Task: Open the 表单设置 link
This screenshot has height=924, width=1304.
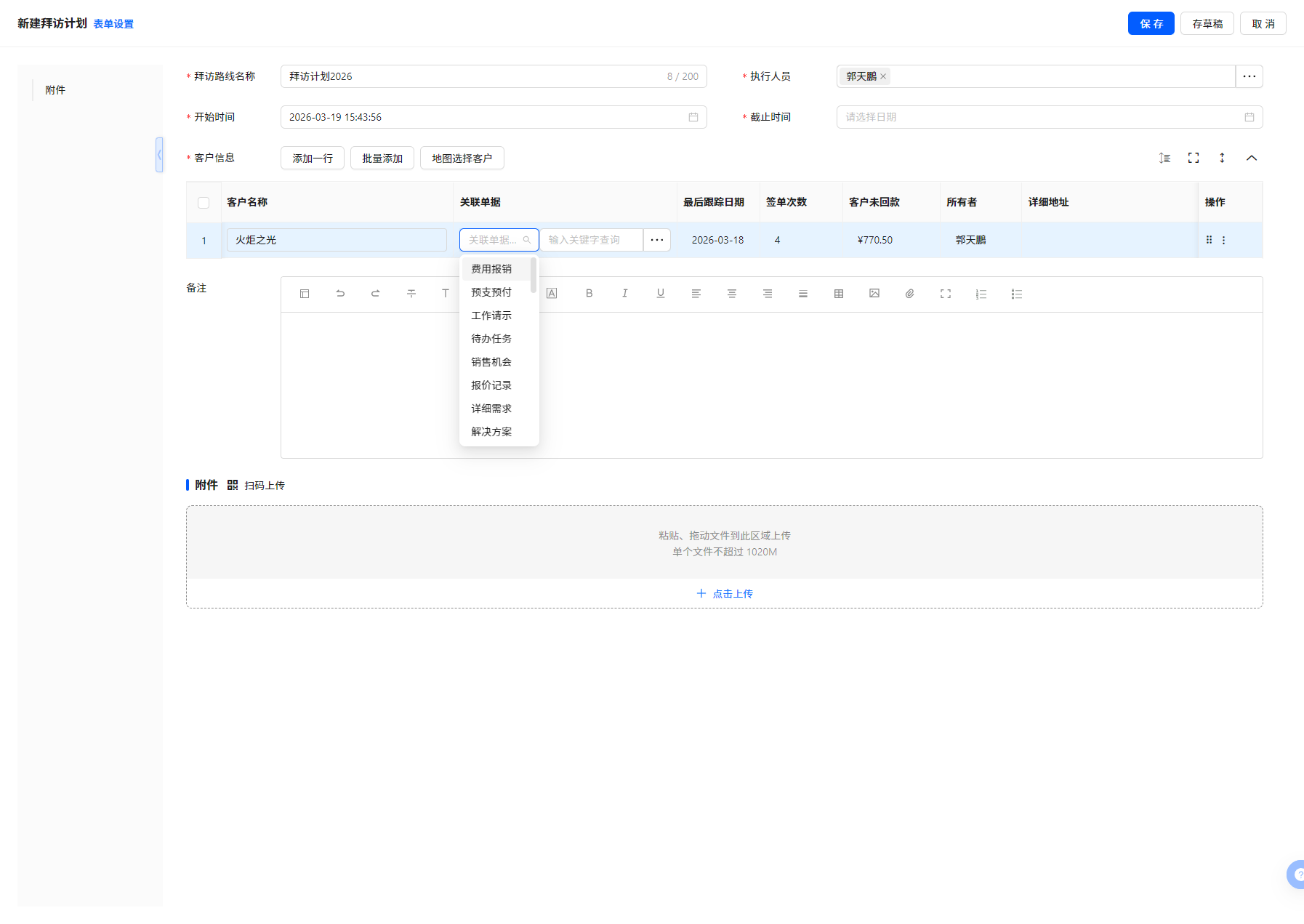Action: [x=113, y=24]
